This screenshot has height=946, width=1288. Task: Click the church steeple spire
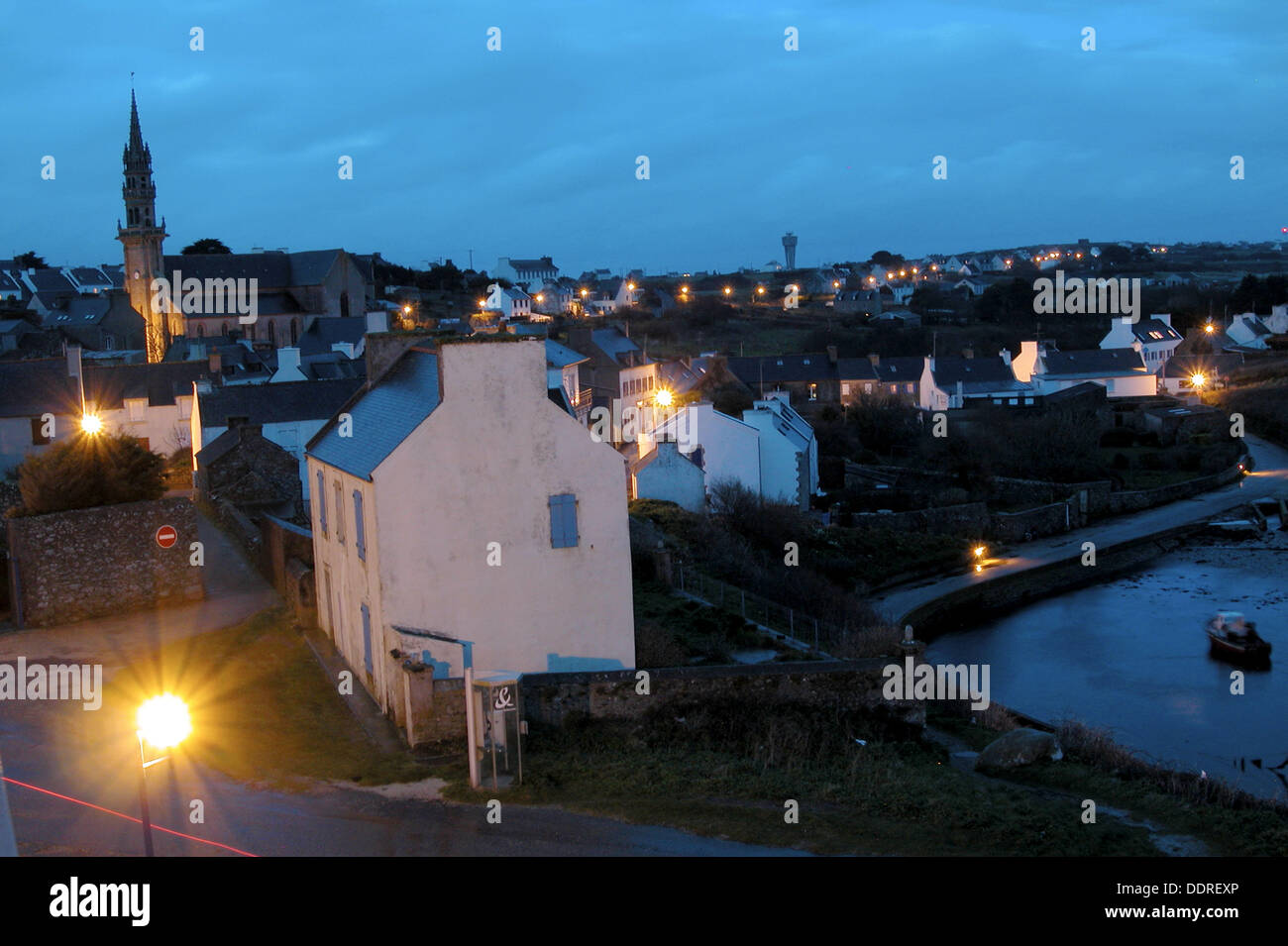pos(135,129)
